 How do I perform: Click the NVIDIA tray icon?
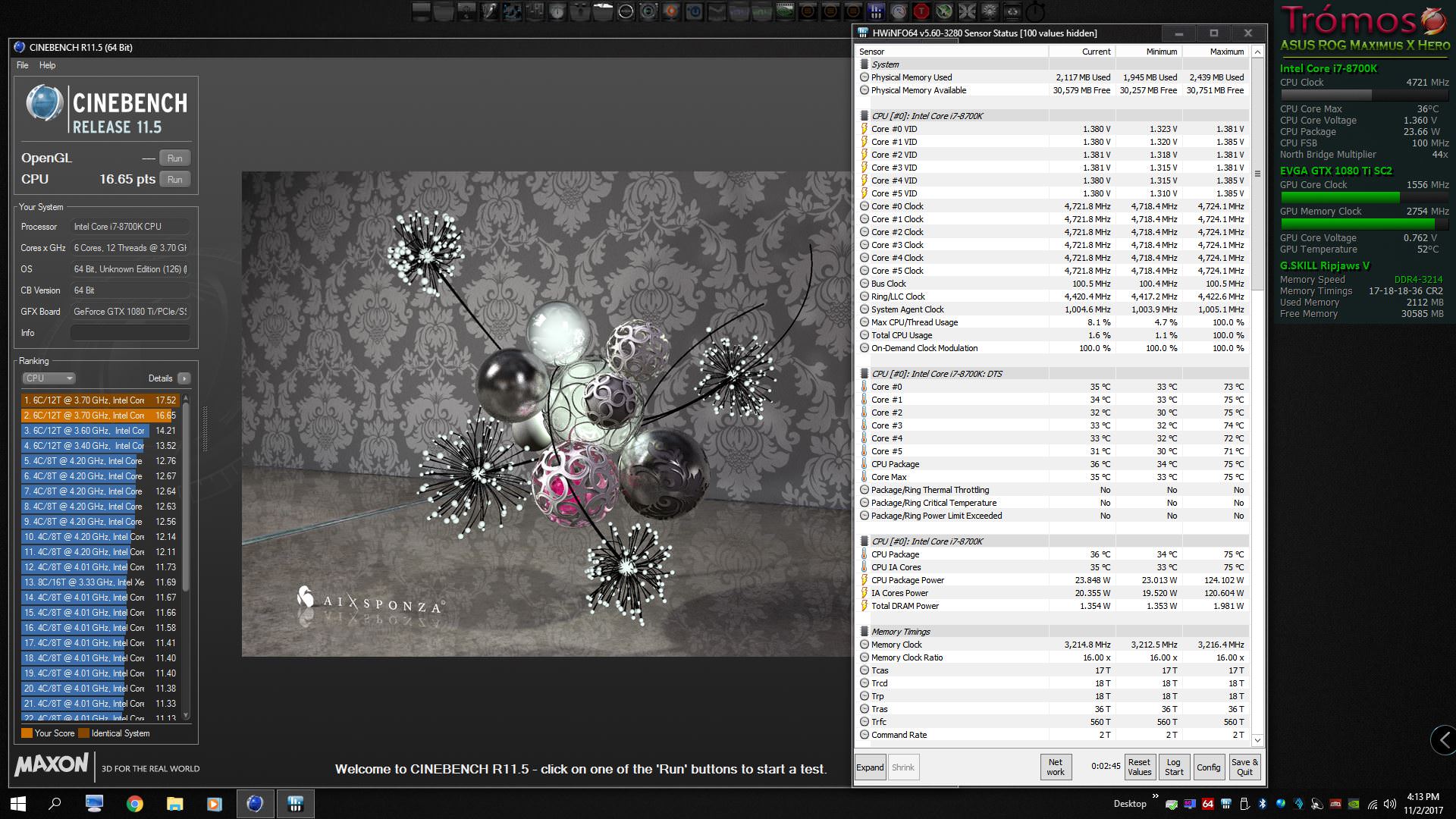pos(1354,804)
